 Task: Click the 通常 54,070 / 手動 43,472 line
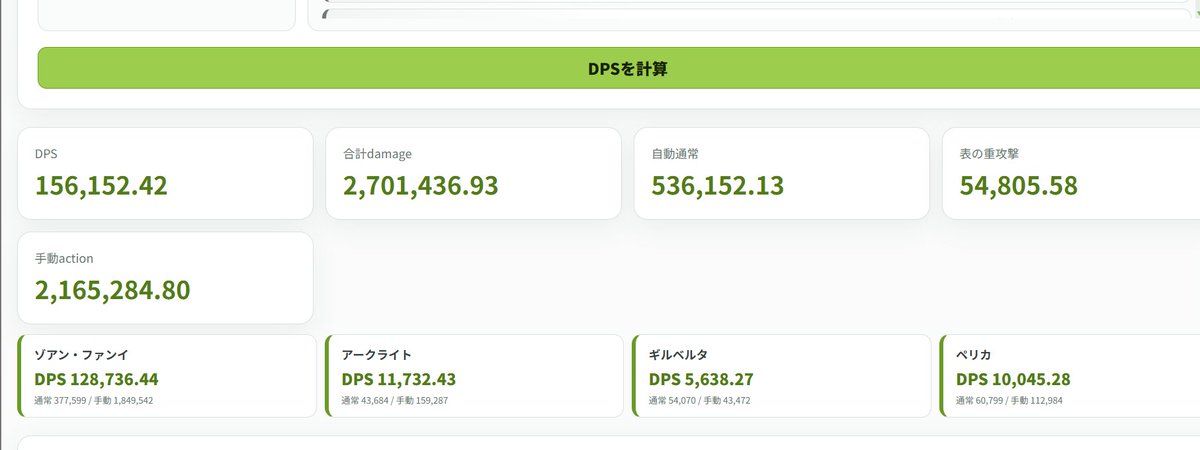[x=700, y=401]
